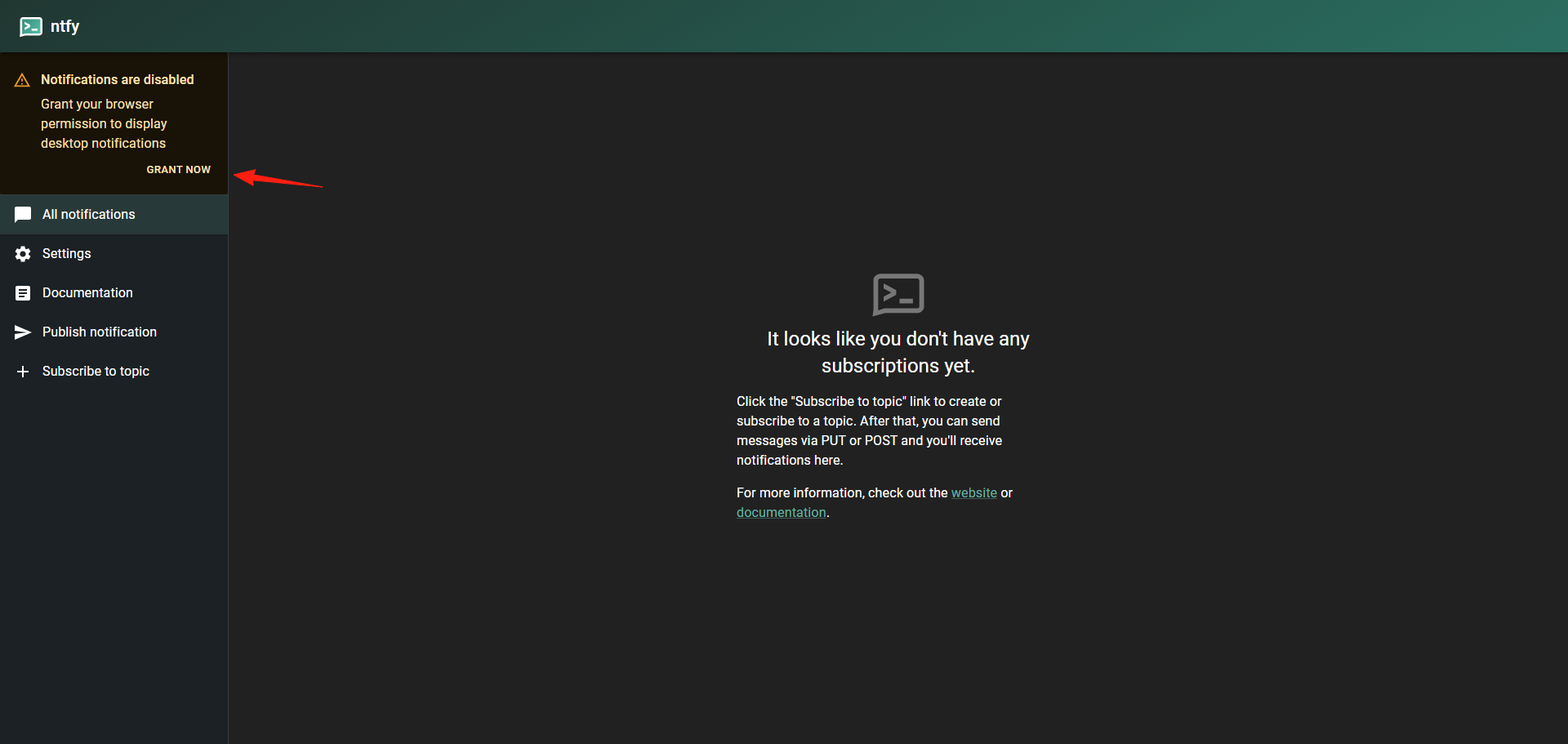
Task: Click the large terminal icon in empty state
Action: click(x=898, y=294)
